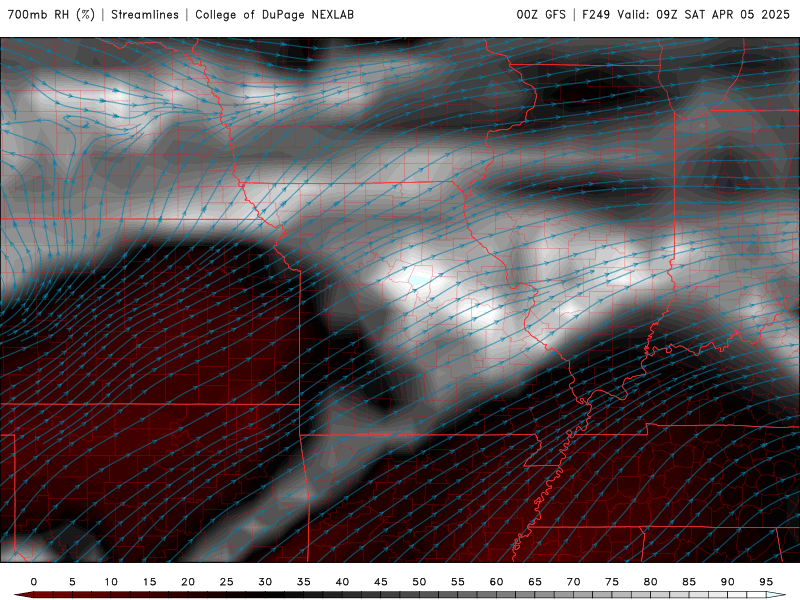This screenshot has height=600, width=800.
Task: Click the "Valid: 09Z SAT APR 05 2025" text
Action: [x=704, y=14]
